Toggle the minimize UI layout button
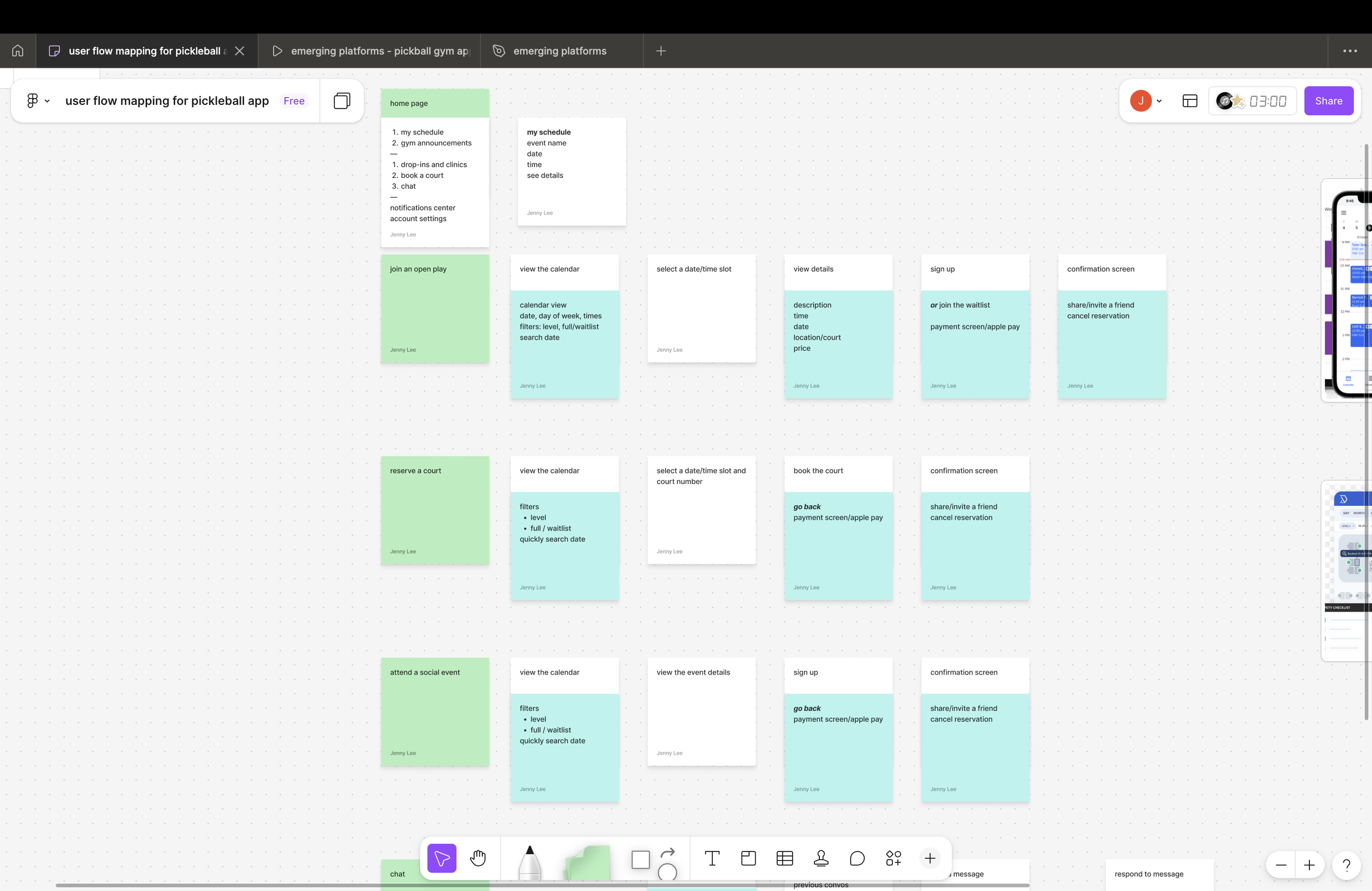 click(x=1190, y=101)
